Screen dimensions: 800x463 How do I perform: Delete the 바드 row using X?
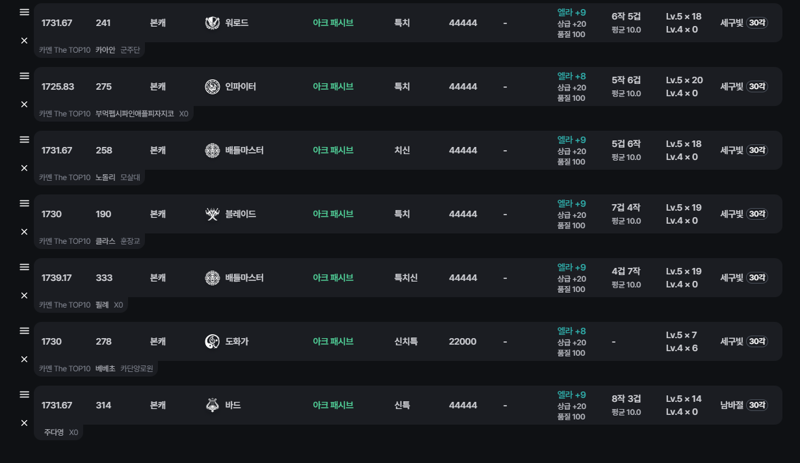(24, 423)
